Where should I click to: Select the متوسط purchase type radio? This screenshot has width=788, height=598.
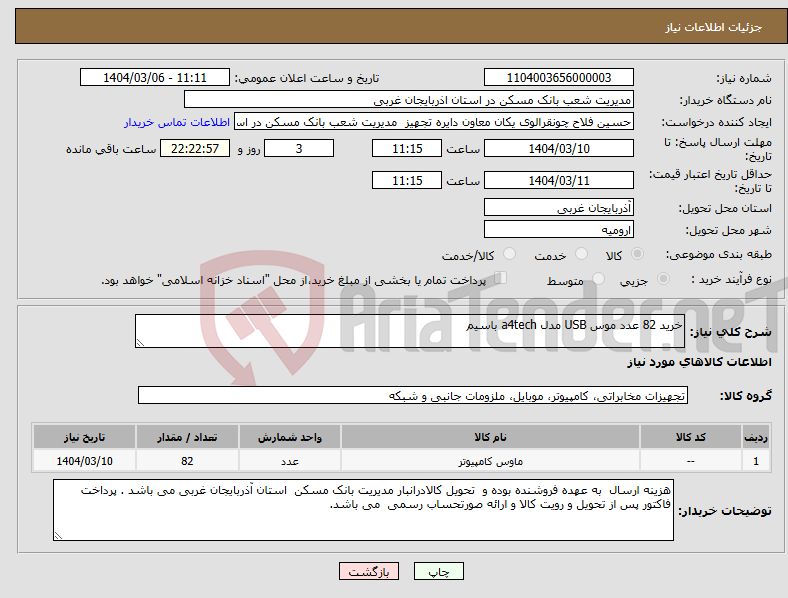point(598,278)
